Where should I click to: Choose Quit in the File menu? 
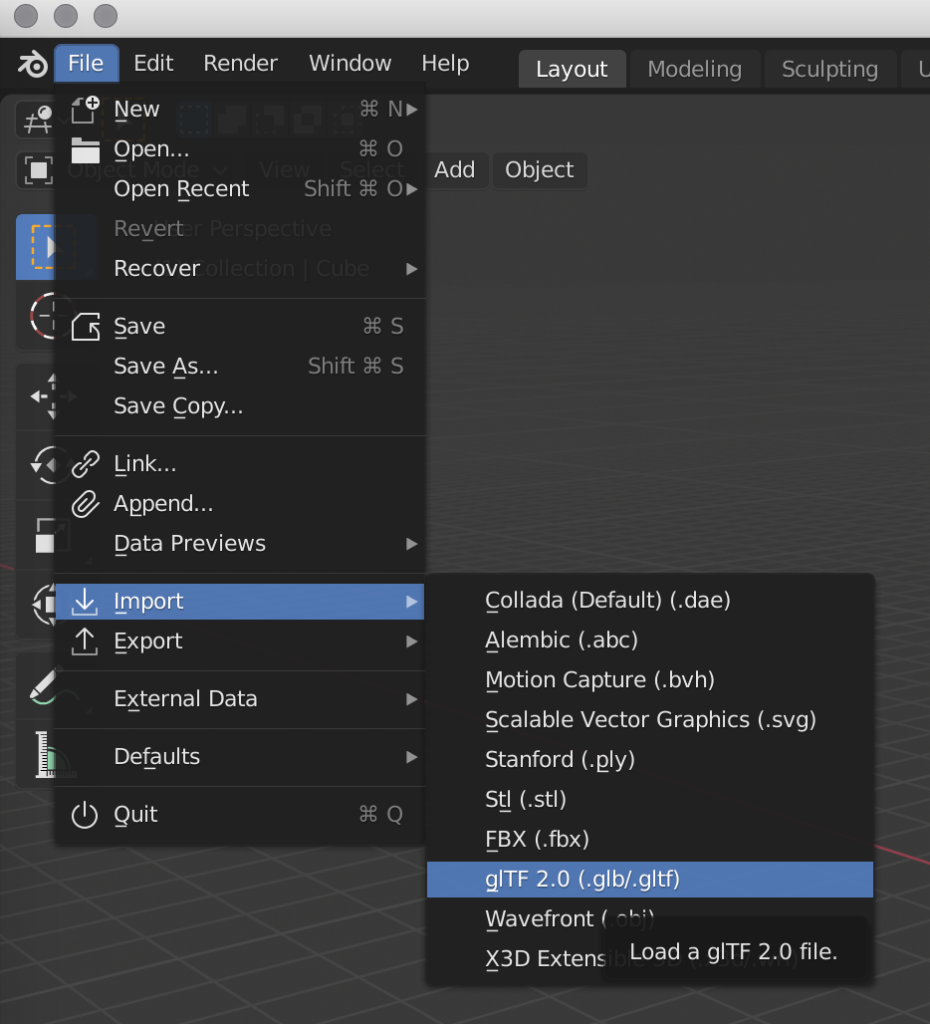[240, 814]
